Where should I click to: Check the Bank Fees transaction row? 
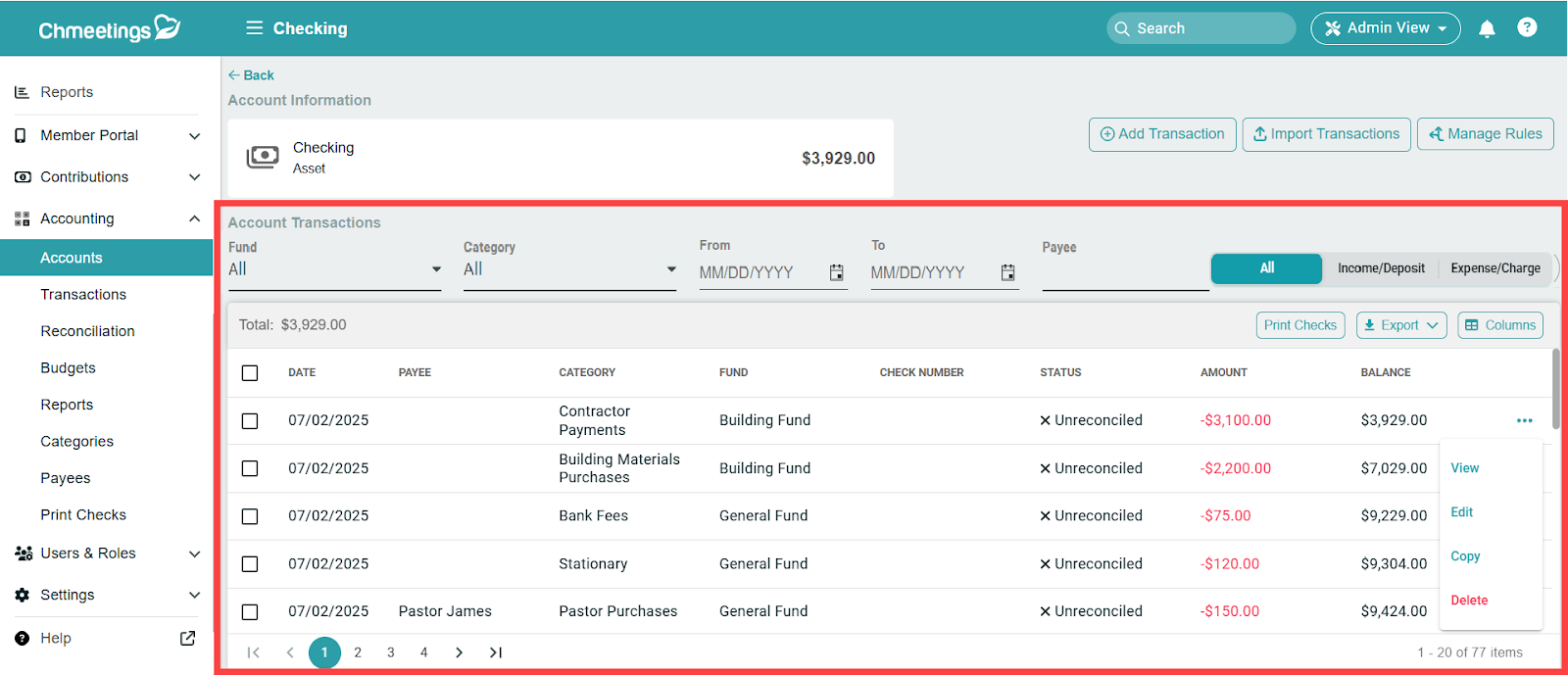[x=250, y=516]
